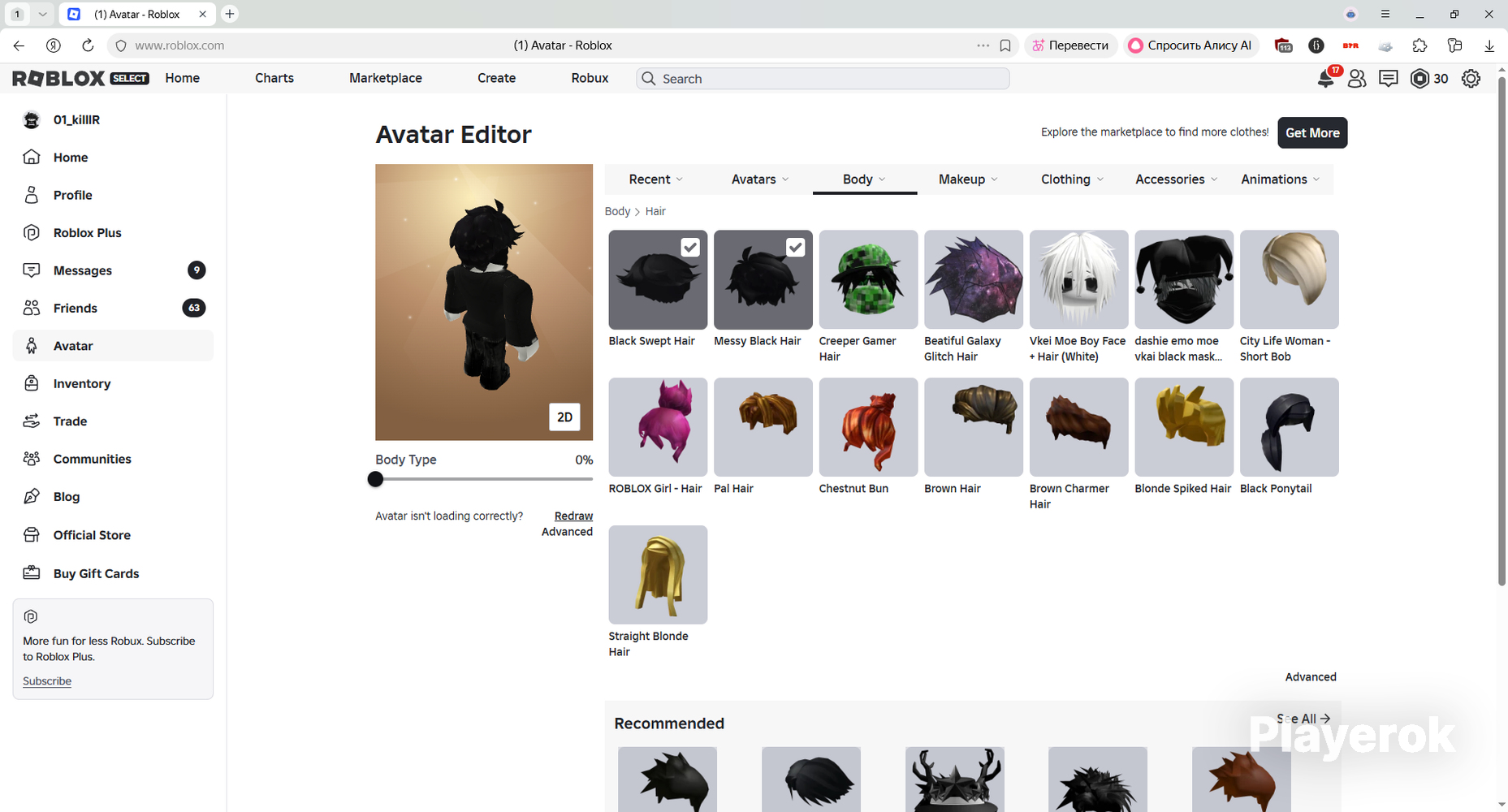
Task: Click See All in Recommended section
Action: (x=1303, y=719)
